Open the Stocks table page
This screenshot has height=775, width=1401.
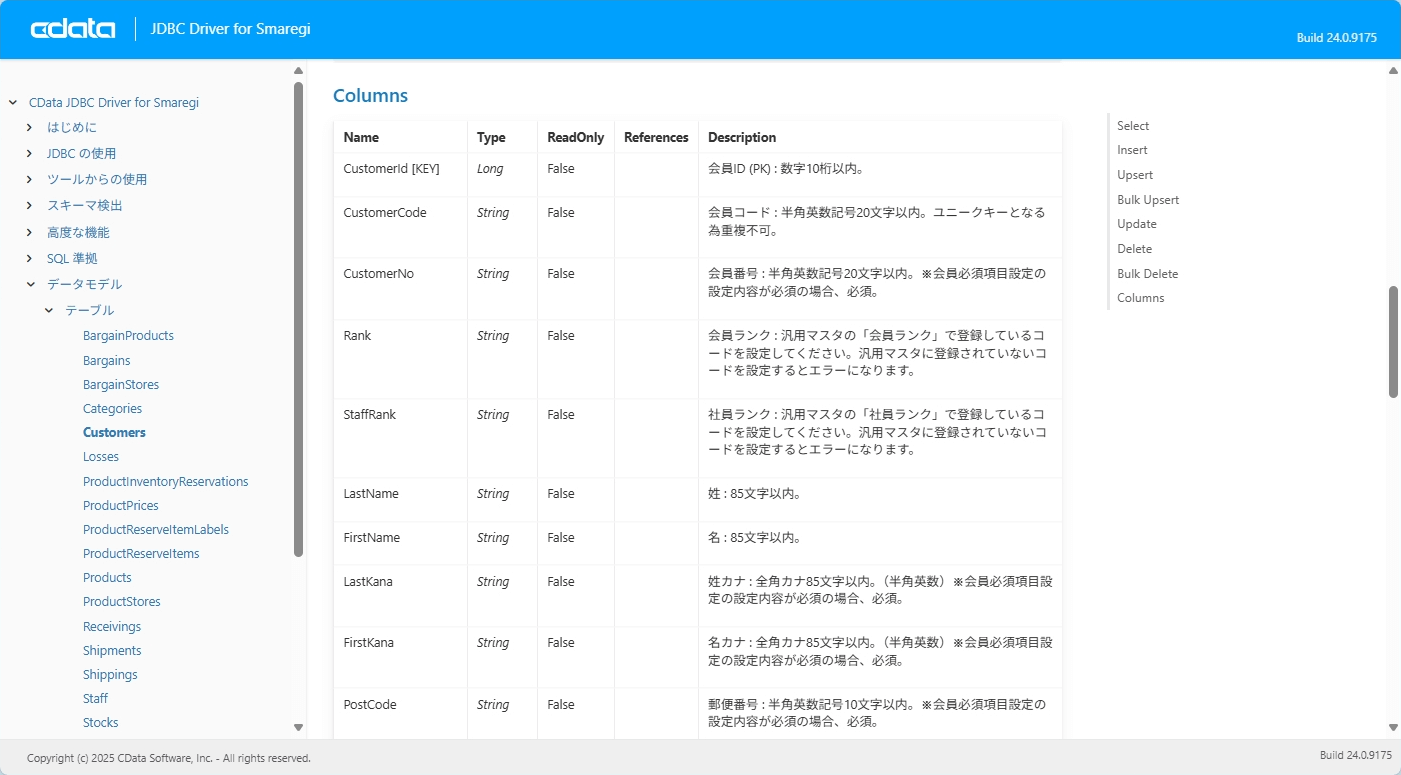[101, 722]
